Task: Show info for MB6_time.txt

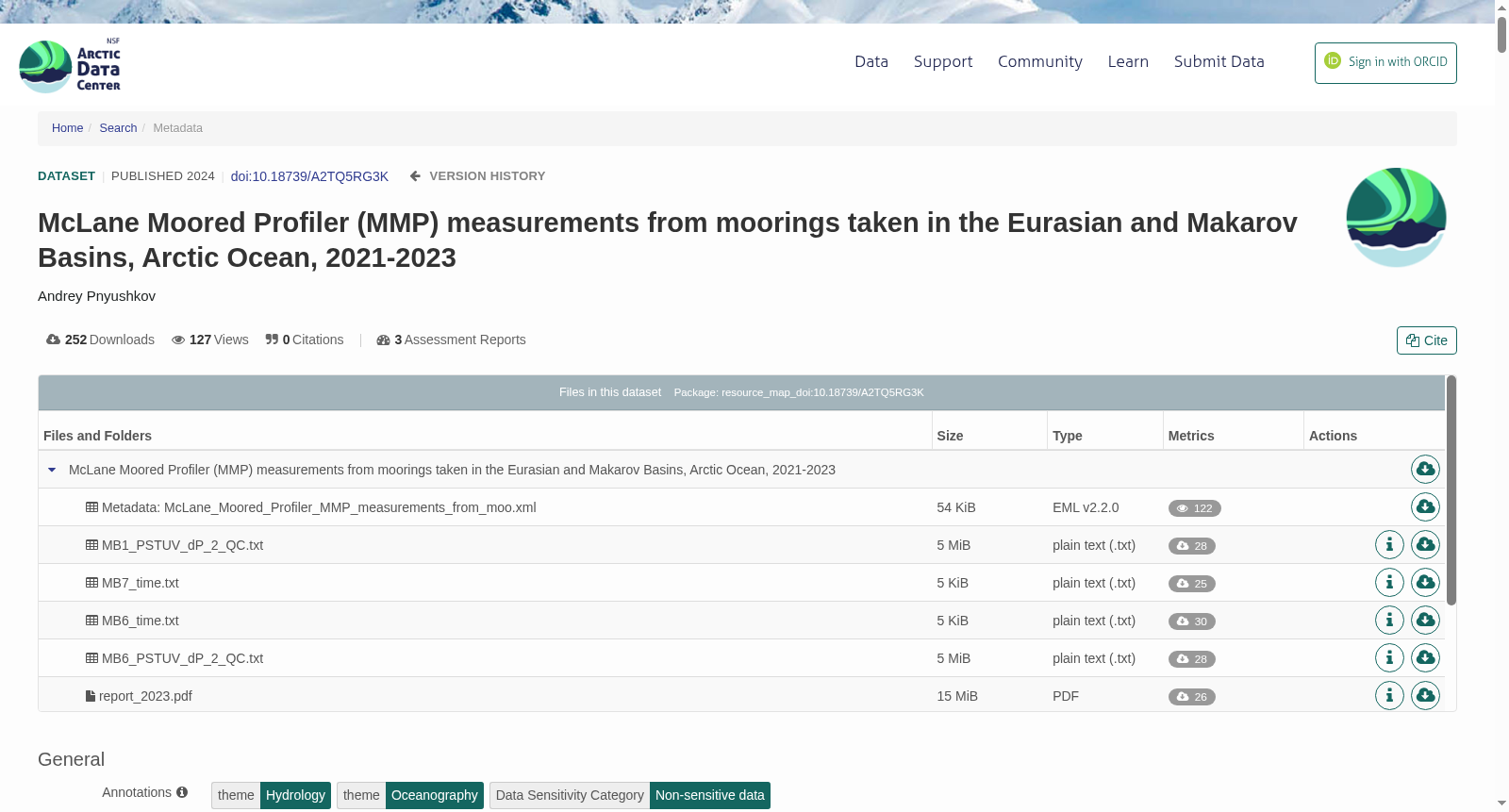Action: pos(1389,620)
